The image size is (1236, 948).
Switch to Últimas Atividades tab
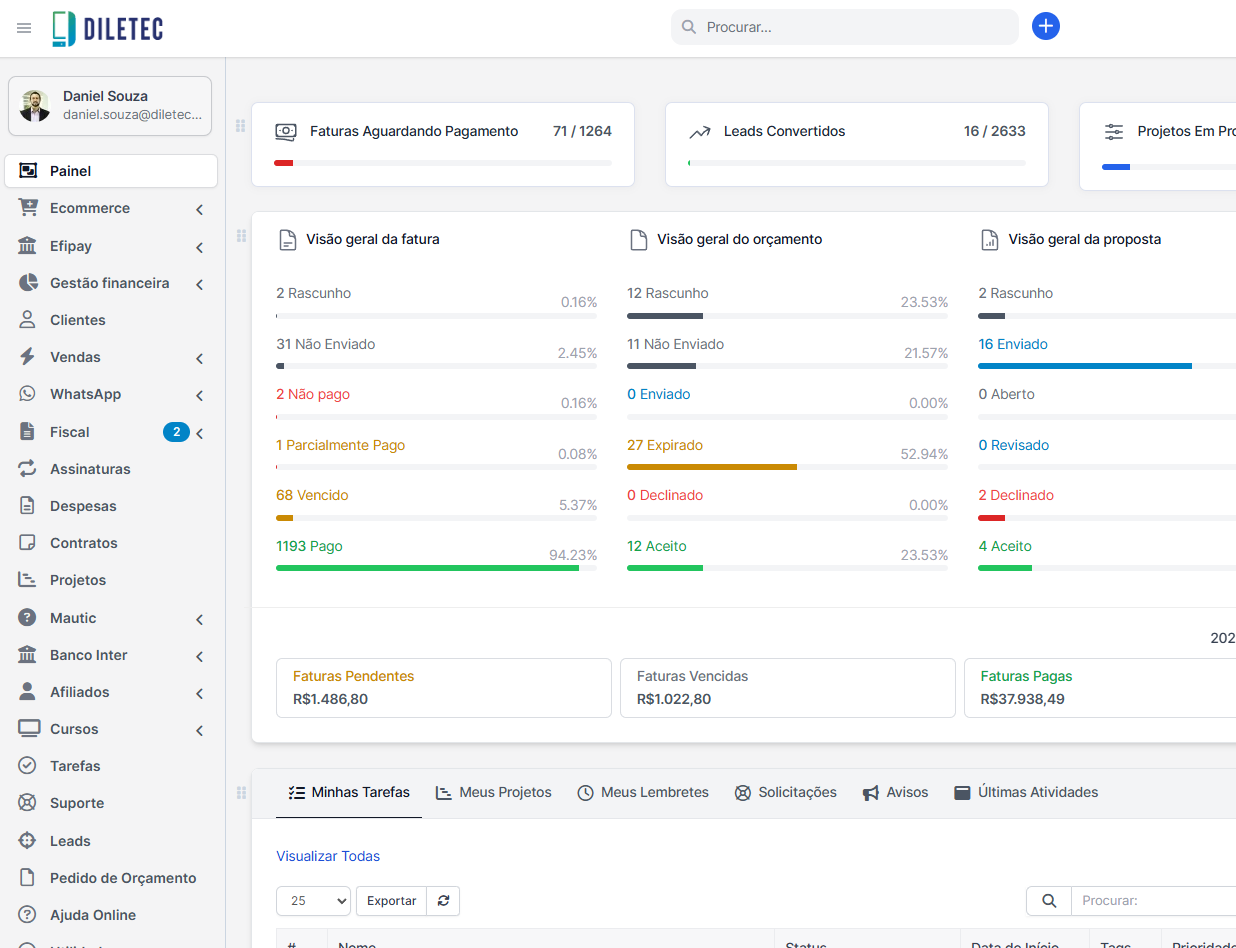(x=1026, y=792)
